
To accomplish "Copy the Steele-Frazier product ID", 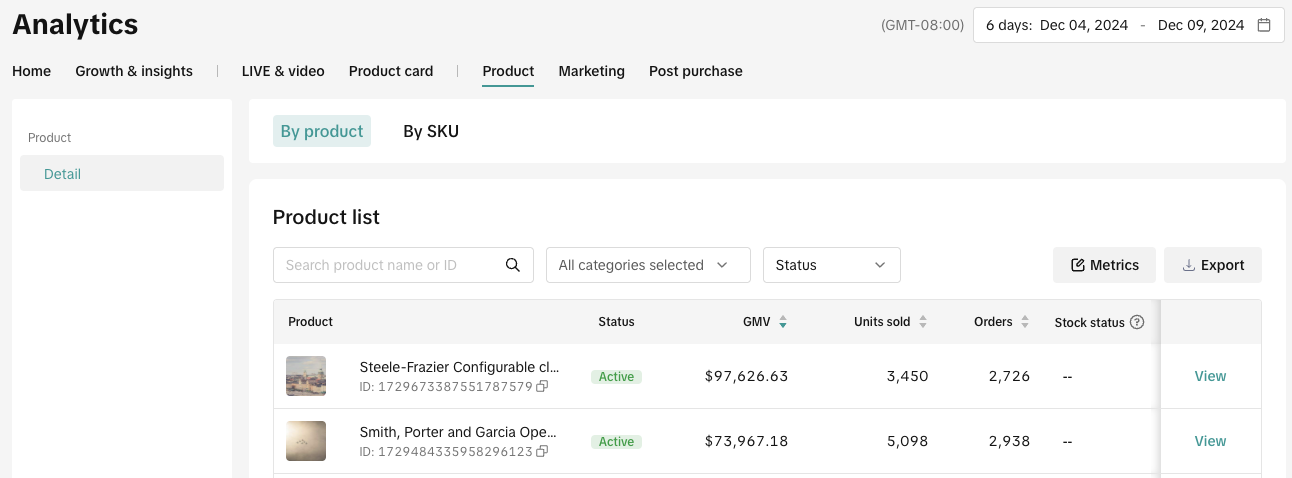I will (542, 387).
